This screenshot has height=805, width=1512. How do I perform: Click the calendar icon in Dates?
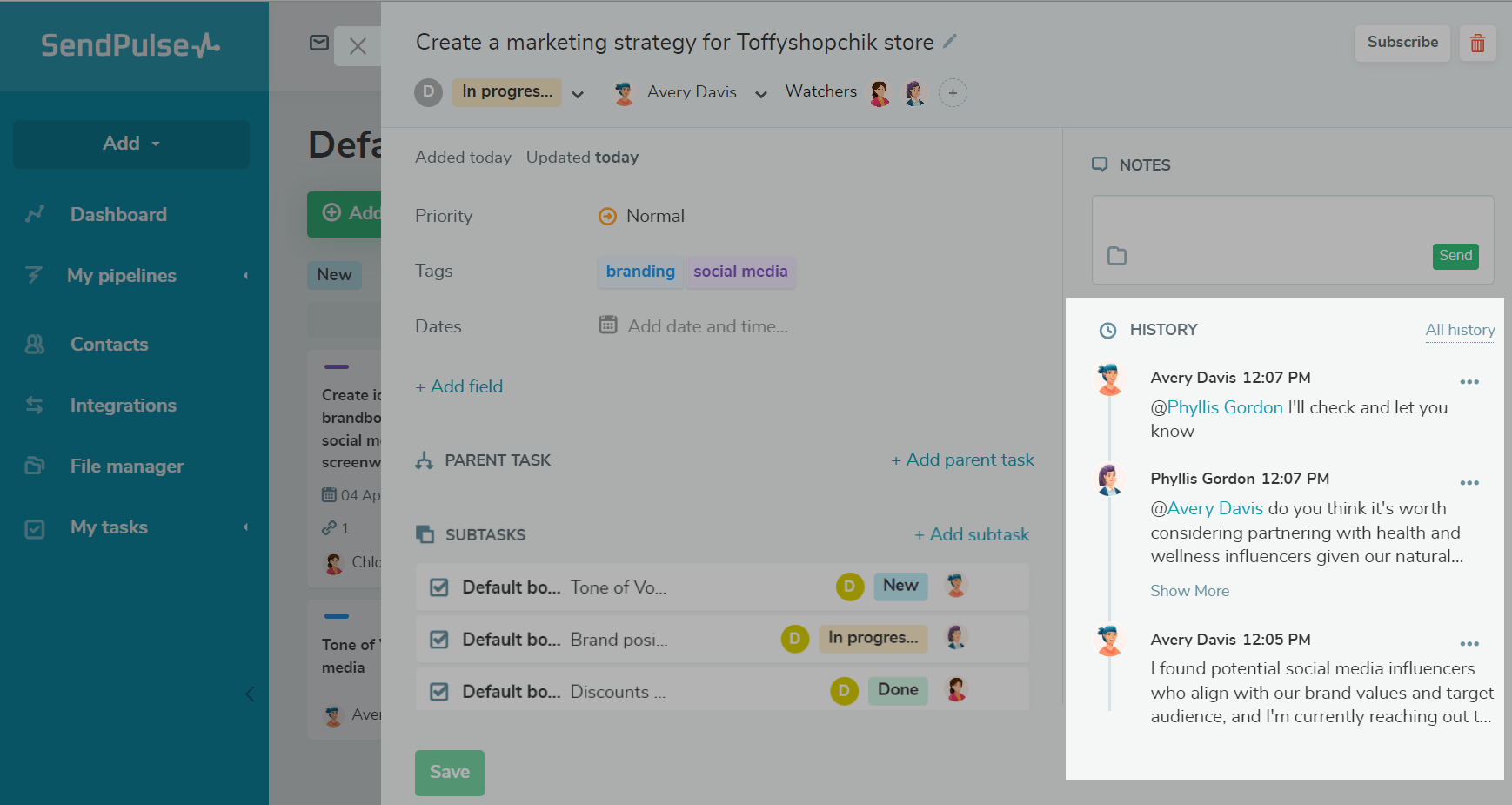[x=608, y=325]
